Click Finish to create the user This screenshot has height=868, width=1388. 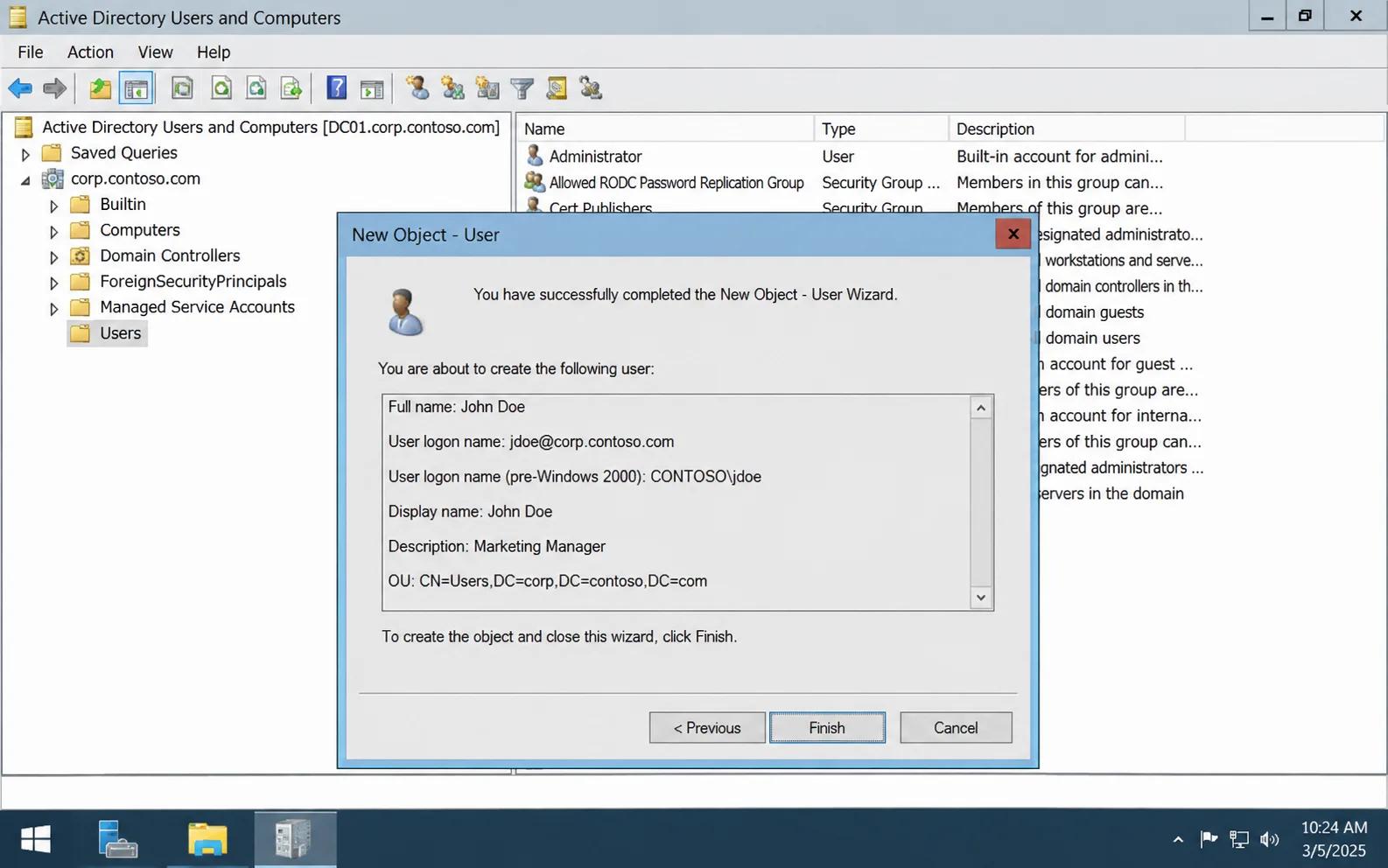(827, 728)
